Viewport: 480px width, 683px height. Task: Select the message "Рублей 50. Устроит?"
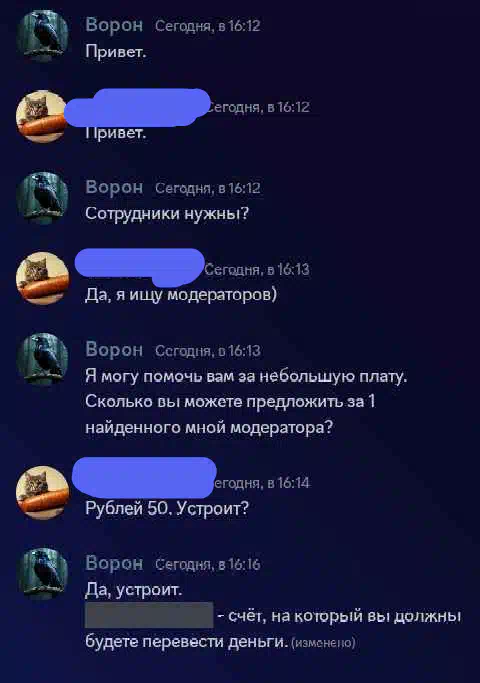click(x=167, y=508)
